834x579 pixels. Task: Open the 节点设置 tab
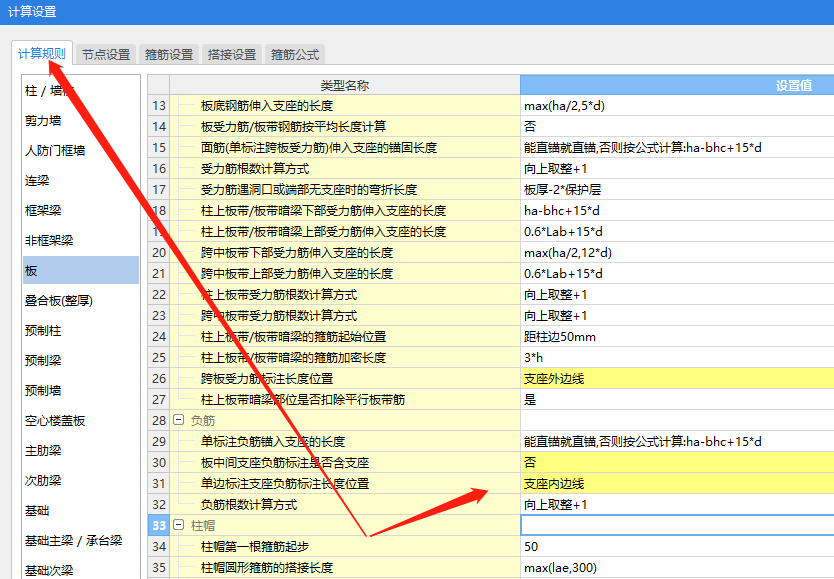pos(106,54)
